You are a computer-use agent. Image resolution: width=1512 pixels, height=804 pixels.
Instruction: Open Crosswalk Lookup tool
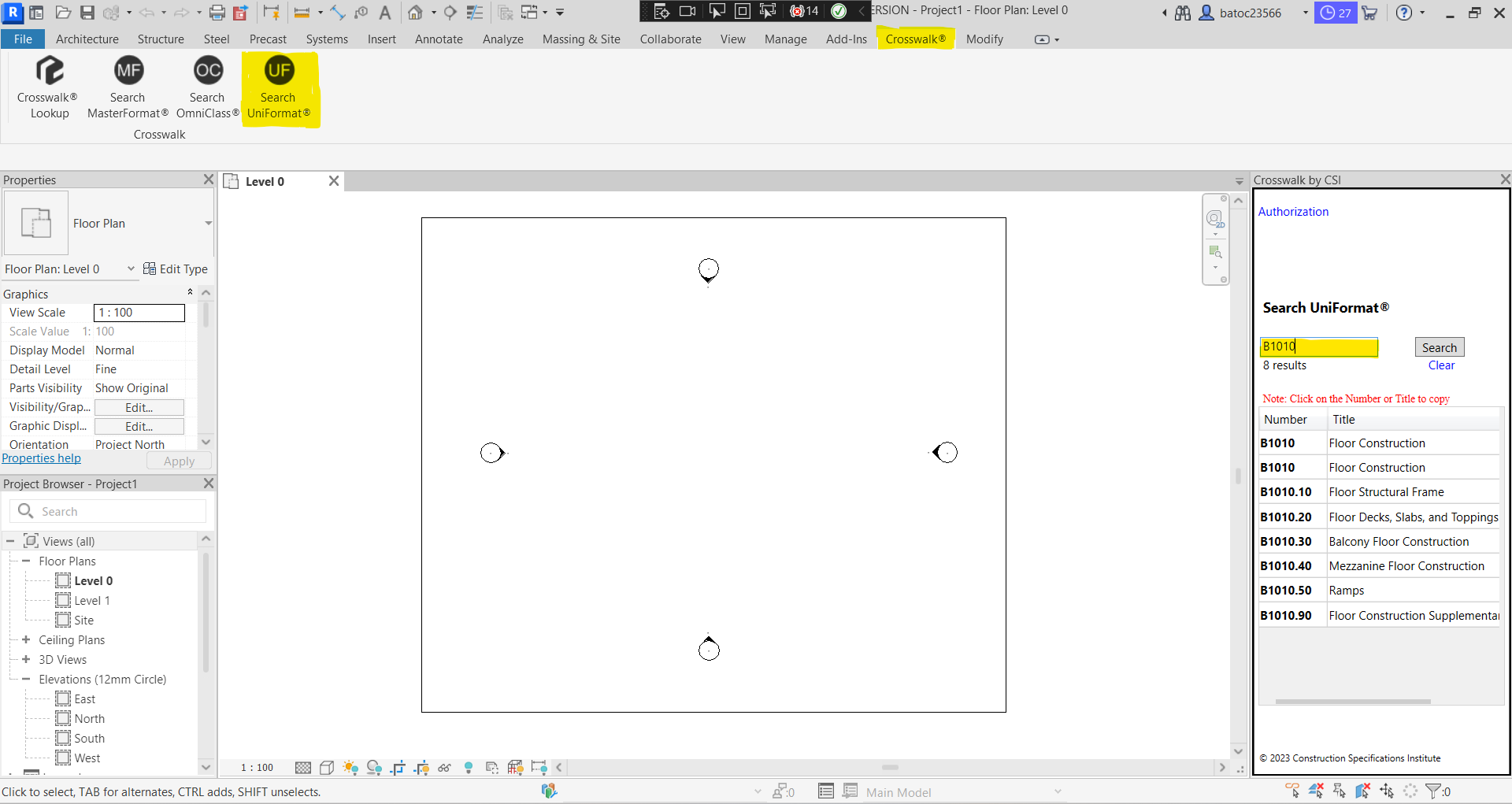pos(49,87)
